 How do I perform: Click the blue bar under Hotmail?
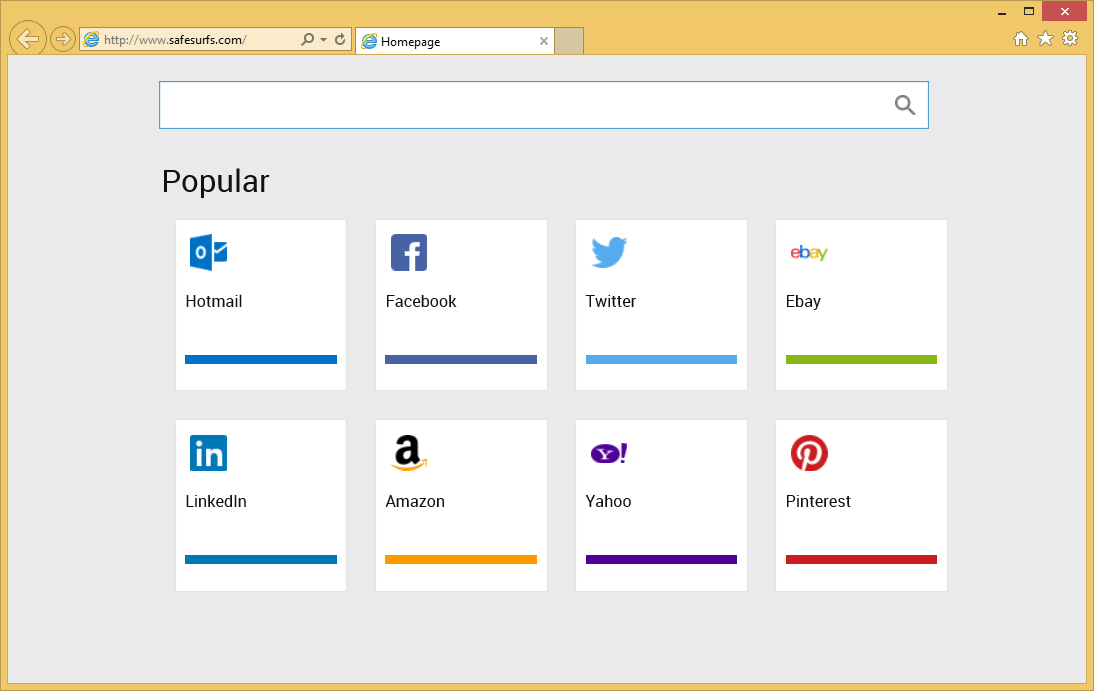261,359
